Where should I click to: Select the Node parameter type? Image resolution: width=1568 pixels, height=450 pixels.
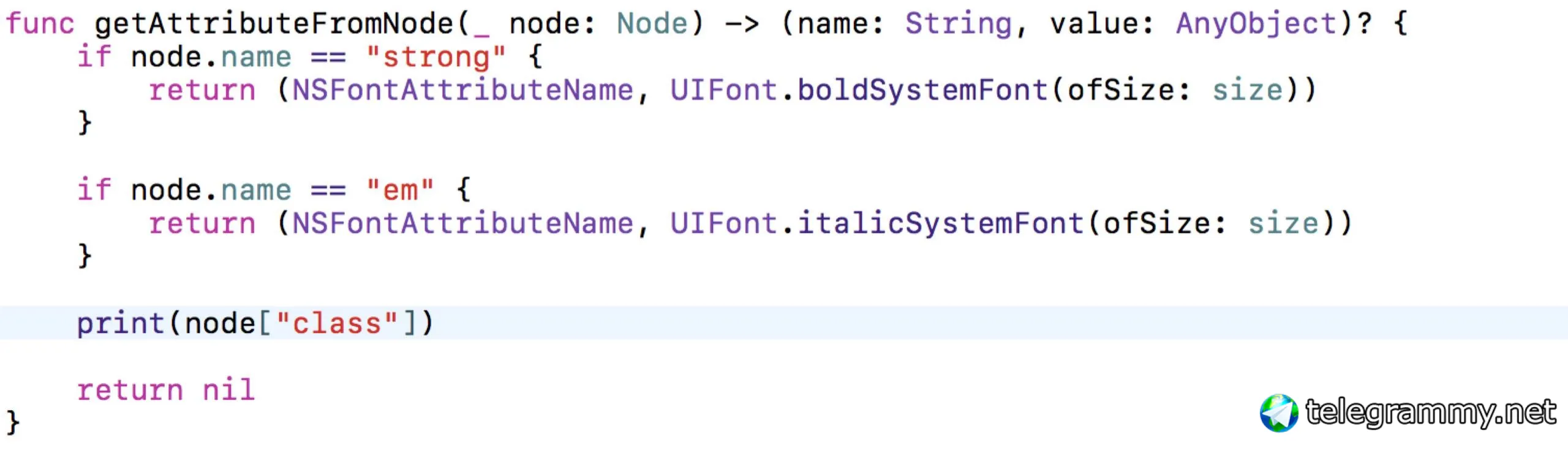pyautogui.click(x=652, y=24)
